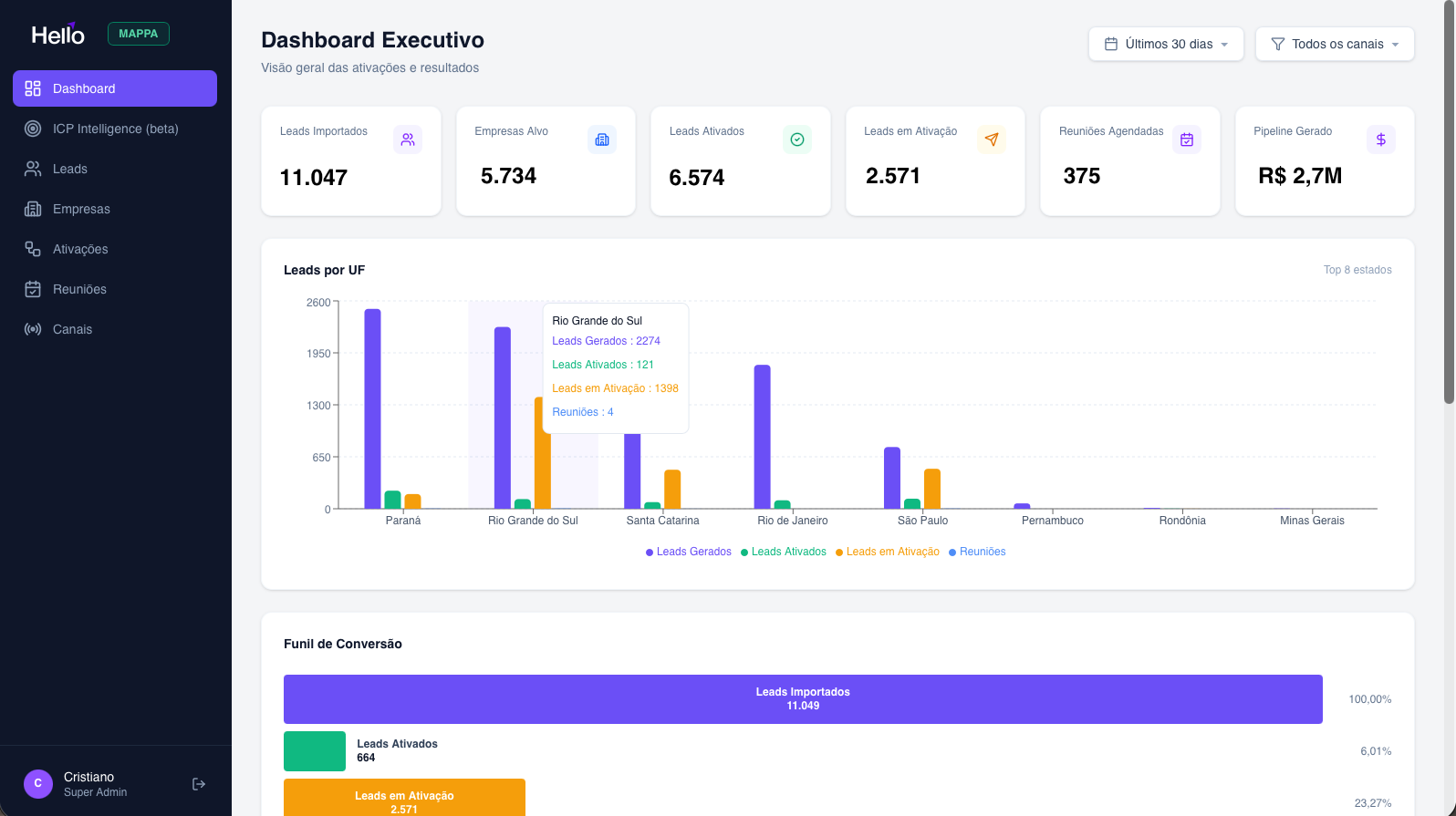Click the Dashboard grid icon

[33, 88]
